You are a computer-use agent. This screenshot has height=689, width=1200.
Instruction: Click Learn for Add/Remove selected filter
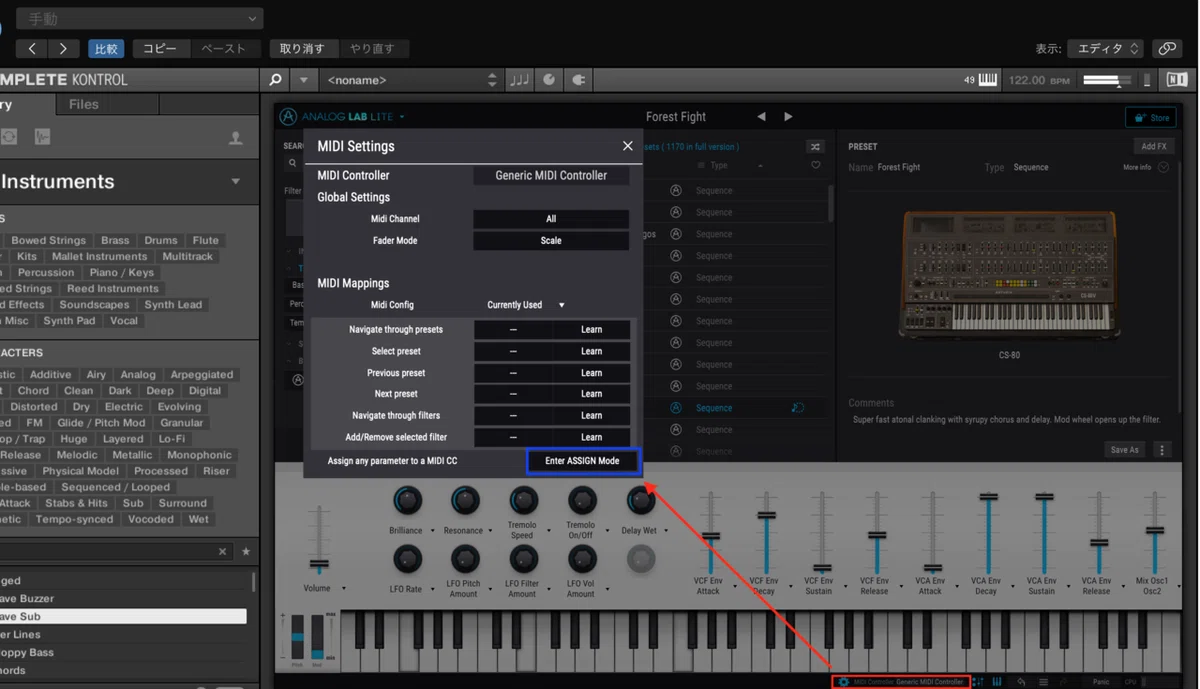click(x=591, y=437)
